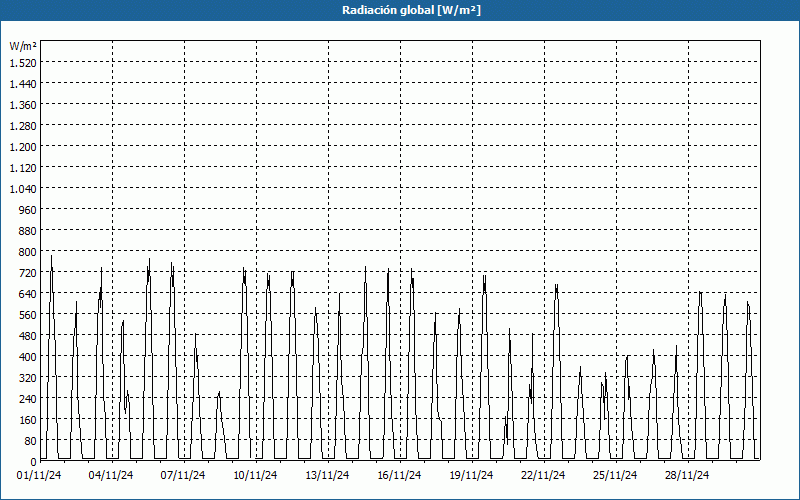Screen dimensions: 800x500
Task: Click the 720 axis value
Action: coord(28,273)
